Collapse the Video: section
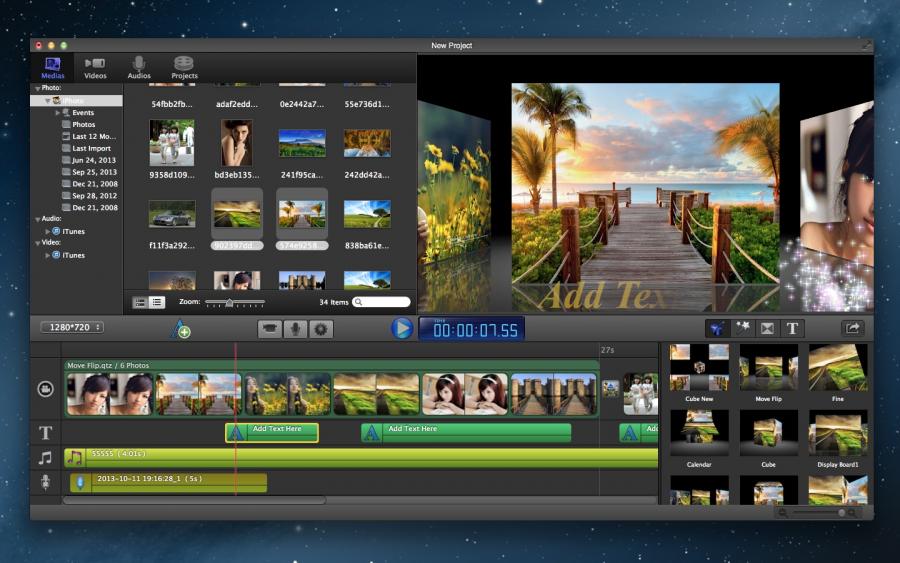 pos(37,243)
